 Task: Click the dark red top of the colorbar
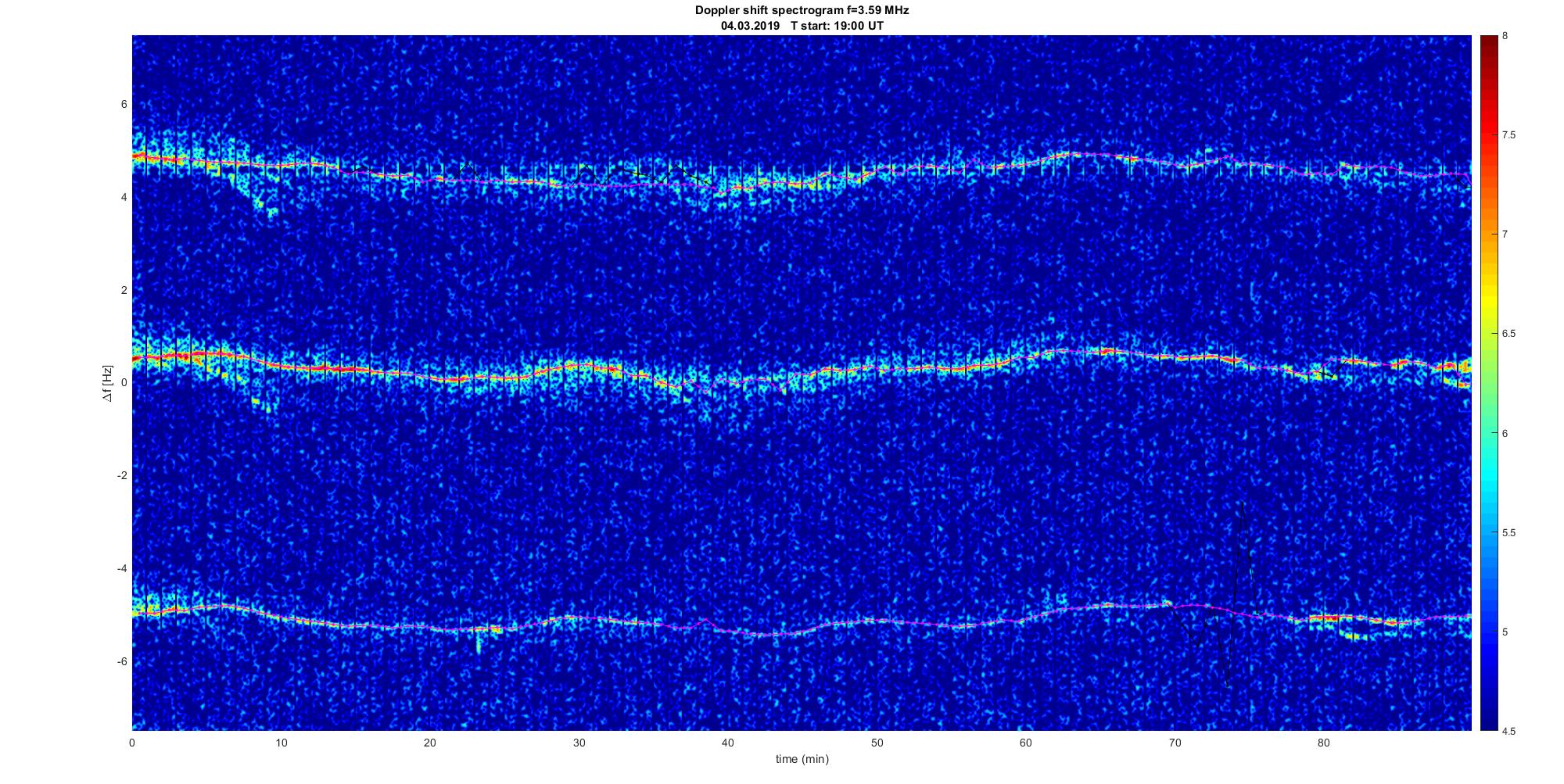[x=1489, y=41]
